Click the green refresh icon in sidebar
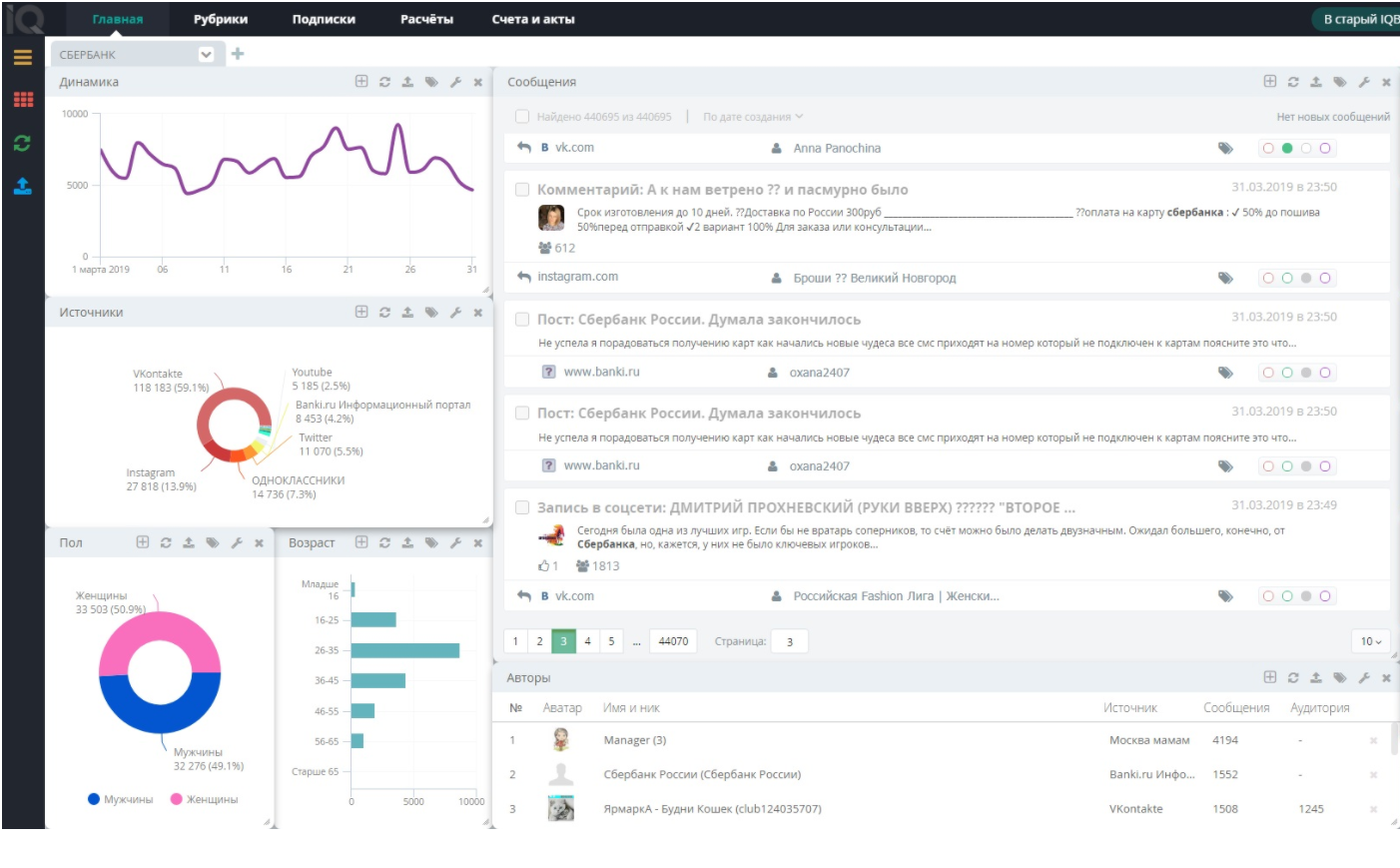Viewport: 1400px width, 868px height. (x=22, y=143)
